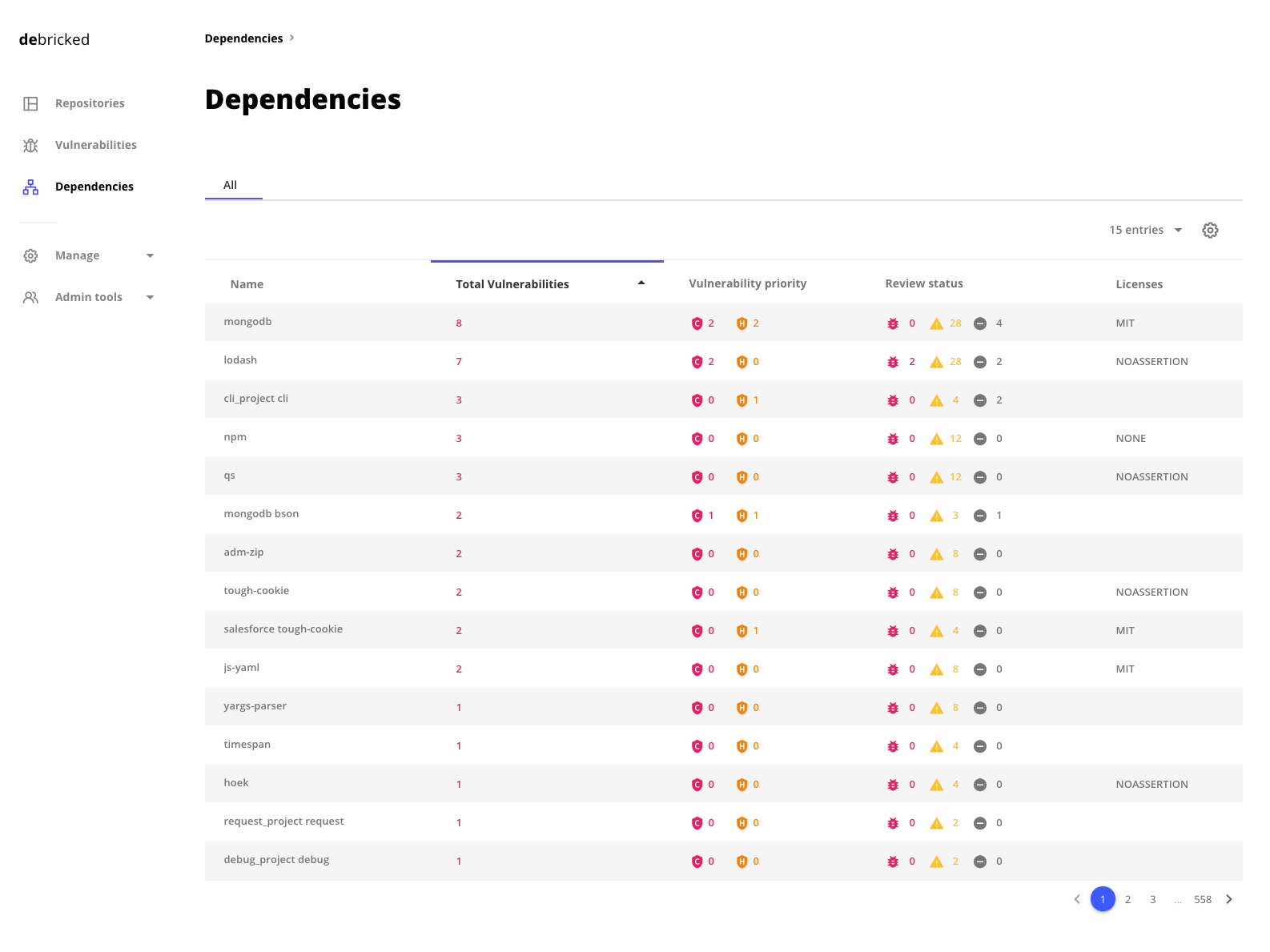The image size is (1270, 952).
Task: Click the red bug icon in adm-zip row
Action: 893,554
